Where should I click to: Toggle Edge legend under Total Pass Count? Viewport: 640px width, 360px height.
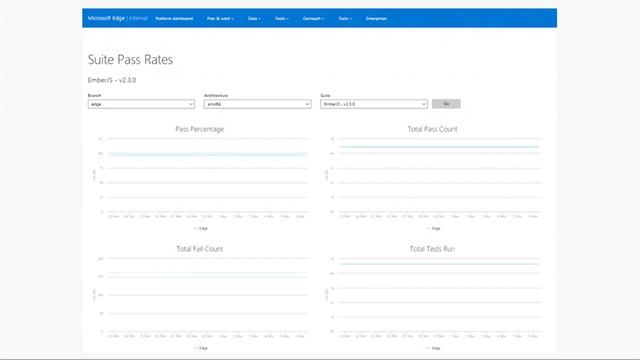click(x=433, y=229)
